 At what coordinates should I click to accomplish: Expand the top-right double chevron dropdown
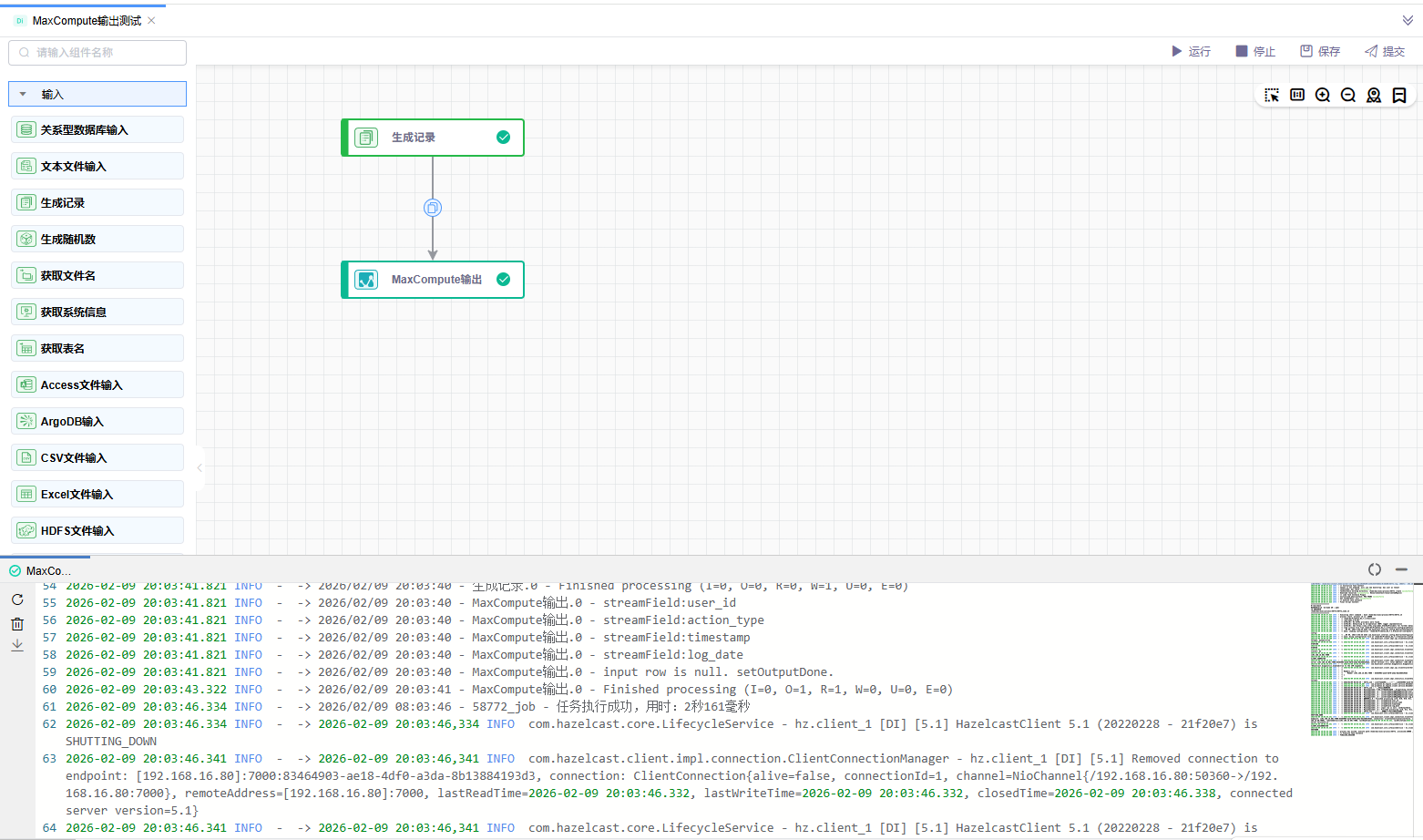(x=1408, y=20)
